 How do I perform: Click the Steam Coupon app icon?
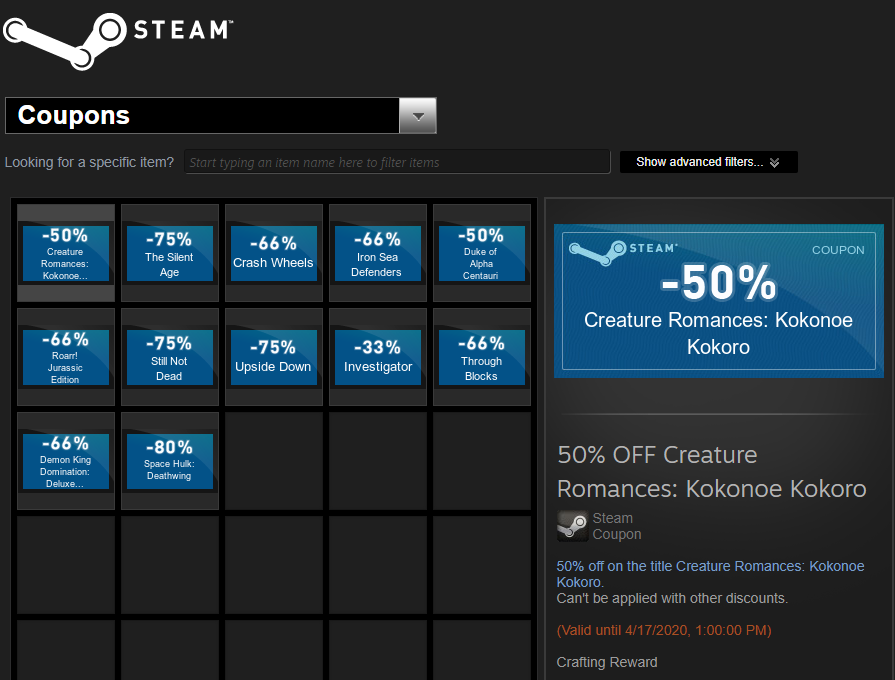pyautogui.click(x=573, y=526)
